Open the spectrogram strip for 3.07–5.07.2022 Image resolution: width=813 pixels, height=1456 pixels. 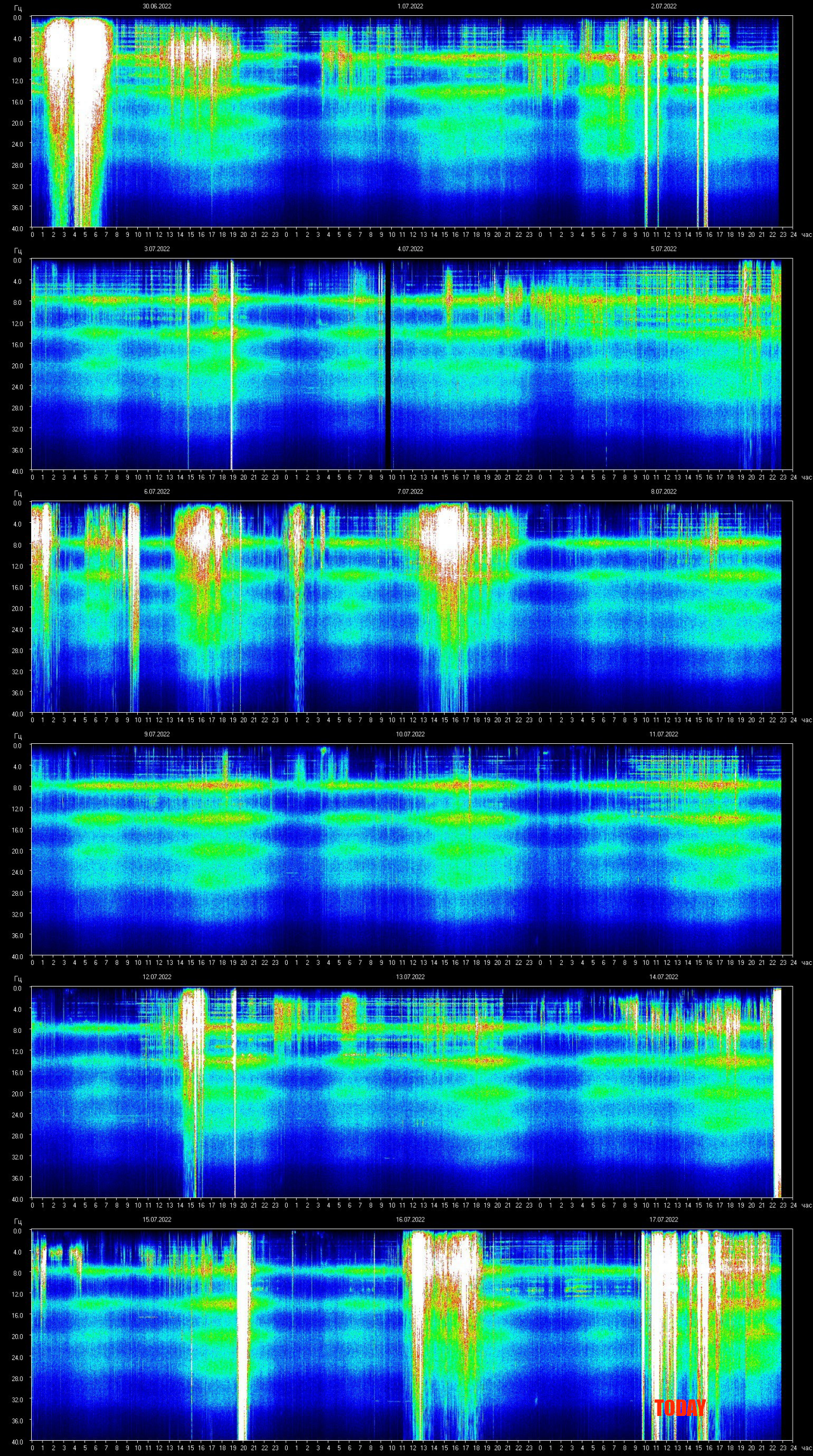412,365
